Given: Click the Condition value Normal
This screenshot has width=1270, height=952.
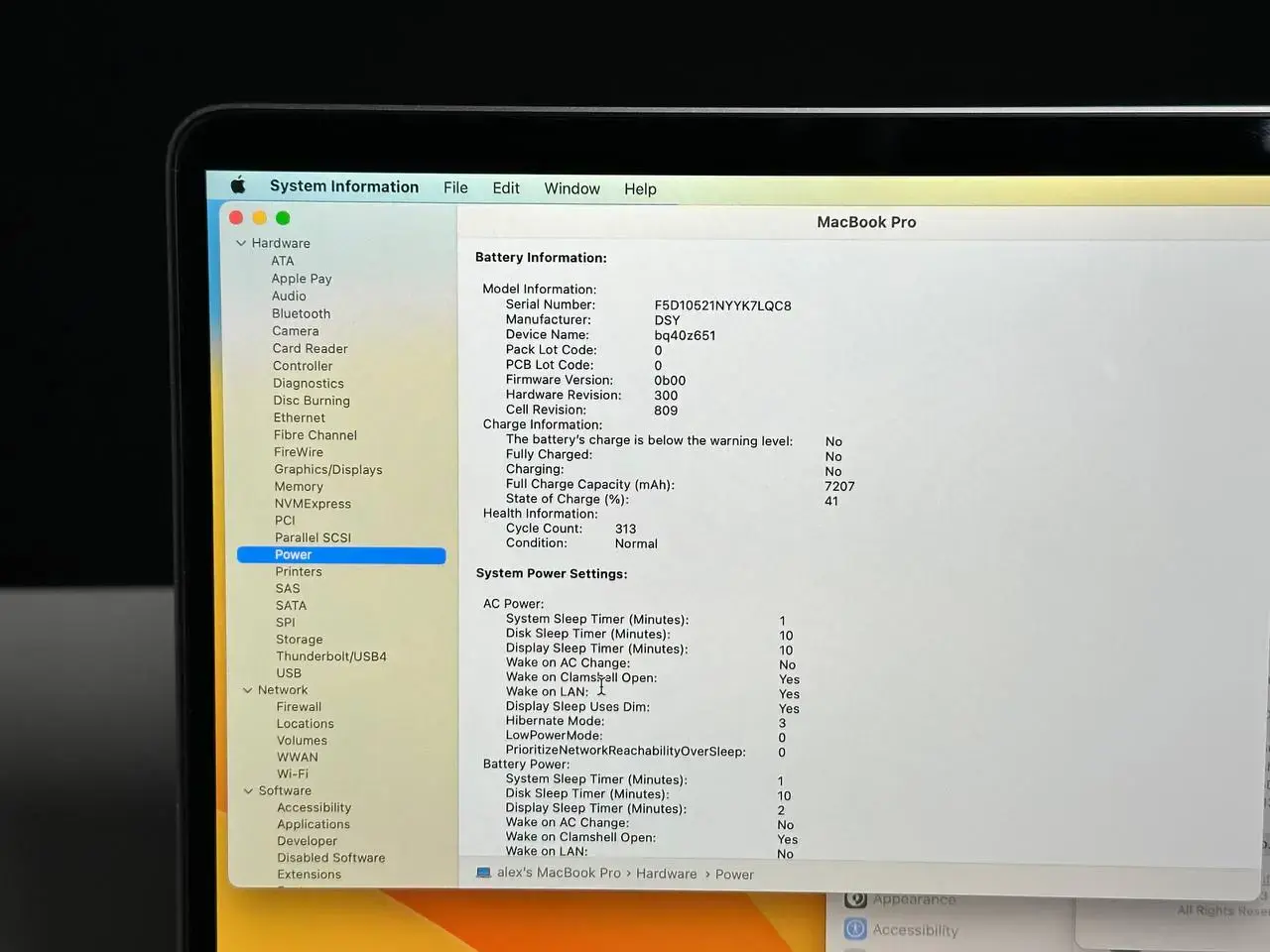Looking at the screenshot, I should (636, 543).
